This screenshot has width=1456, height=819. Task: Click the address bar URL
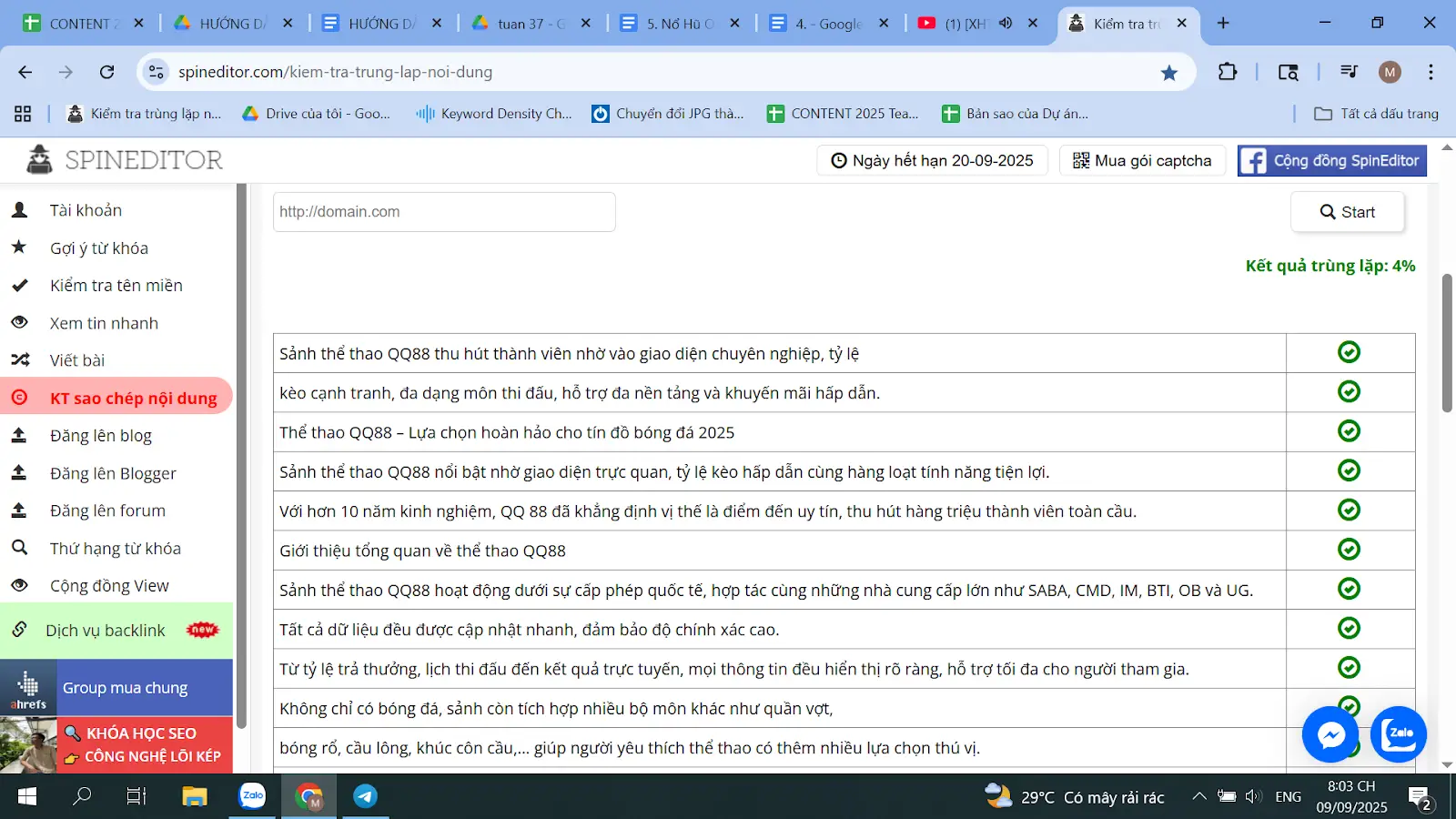tap(335, 72)
